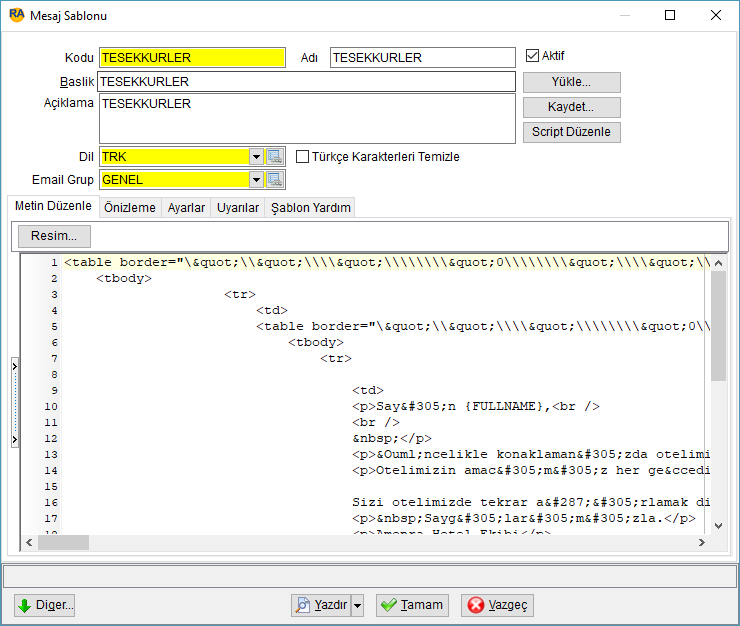The image size is (740, 626).
Task: Click the Açıklama text area
Action: [307, 118]
